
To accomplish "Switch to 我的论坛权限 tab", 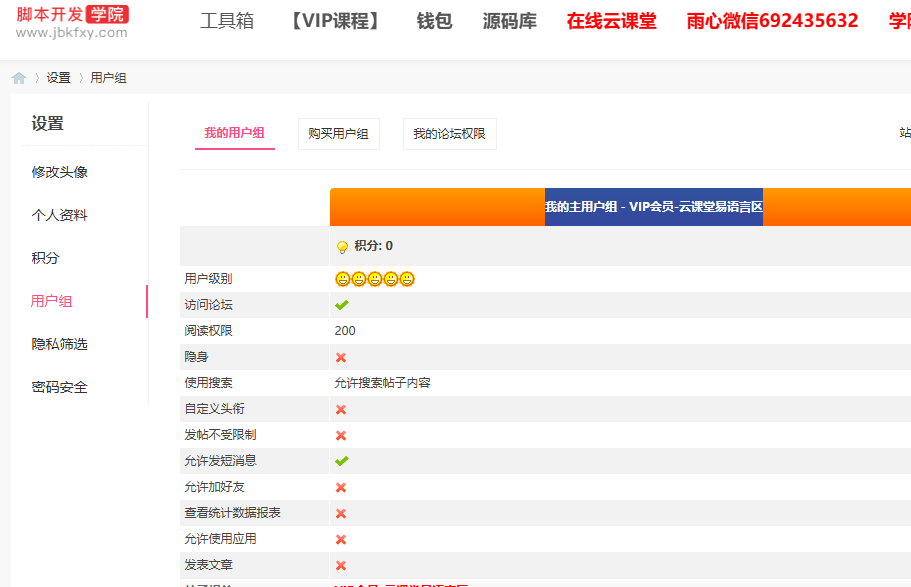I will [450, 134].
